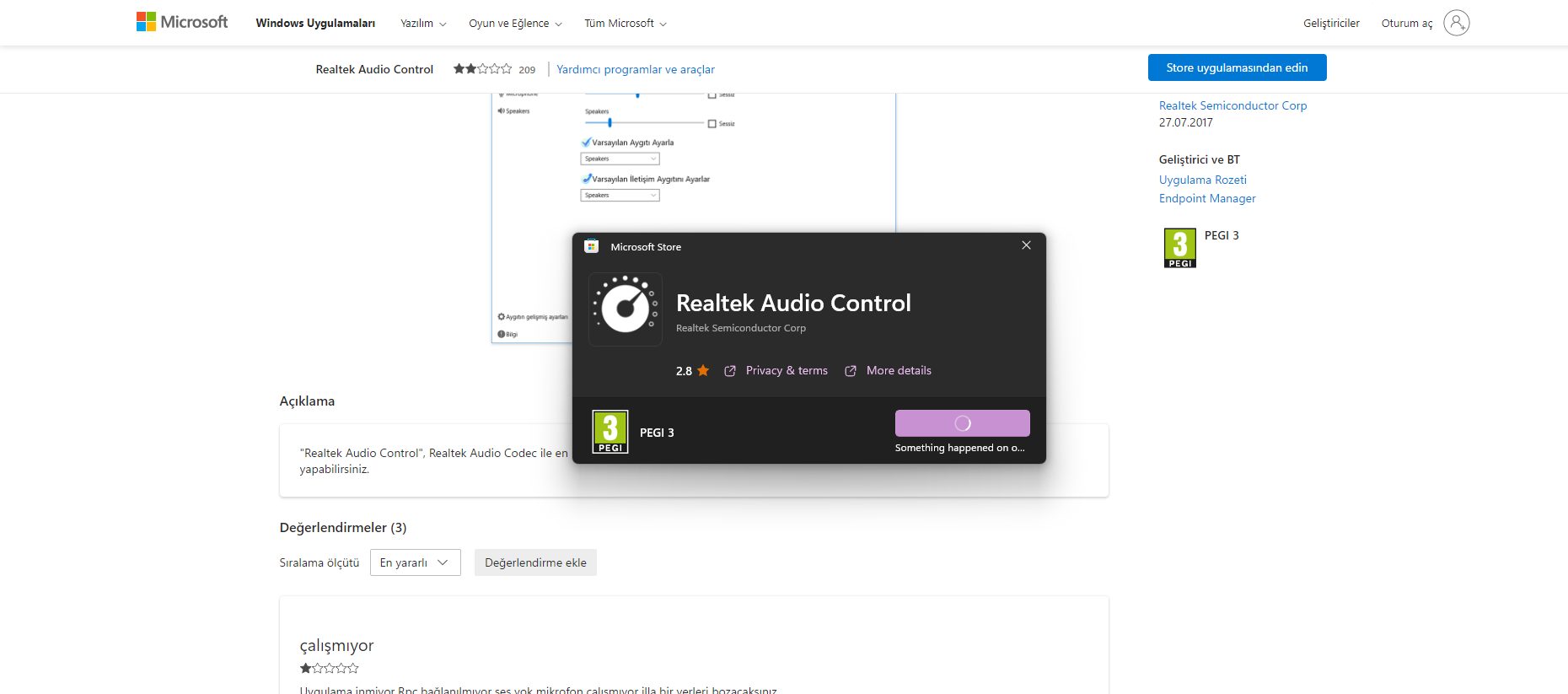Click Privacy & terms in dialog
1568x694 pixels.
(787, 370)
